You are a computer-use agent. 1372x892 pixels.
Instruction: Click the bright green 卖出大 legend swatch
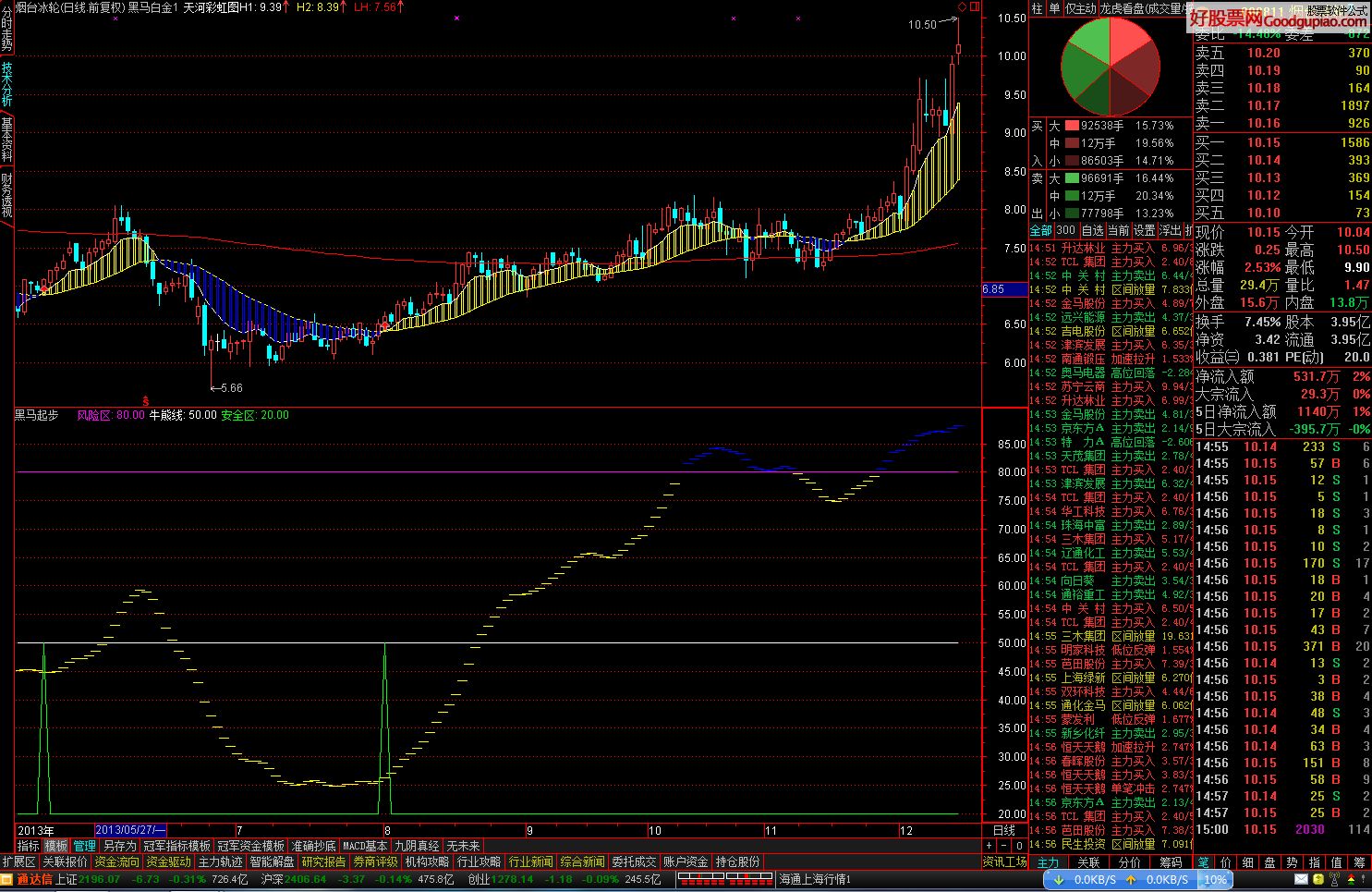1072,178
